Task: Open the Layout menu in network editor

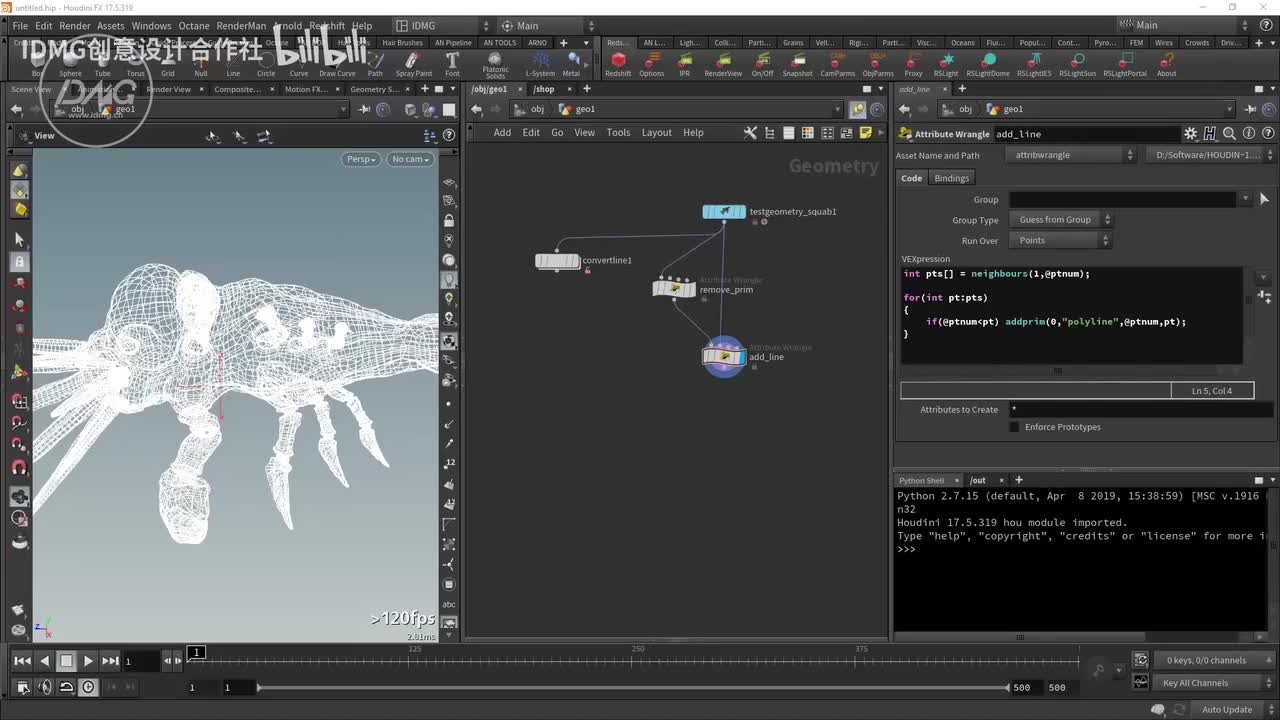Action: [x=656, y=133]
